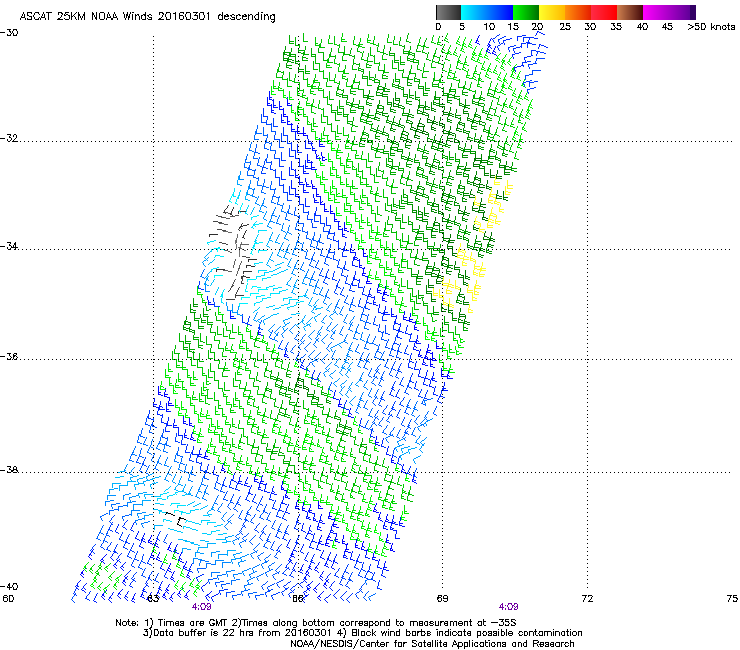Click the longitude label '75'
This screenshot has height=650, width=740.
pos(732,599)
